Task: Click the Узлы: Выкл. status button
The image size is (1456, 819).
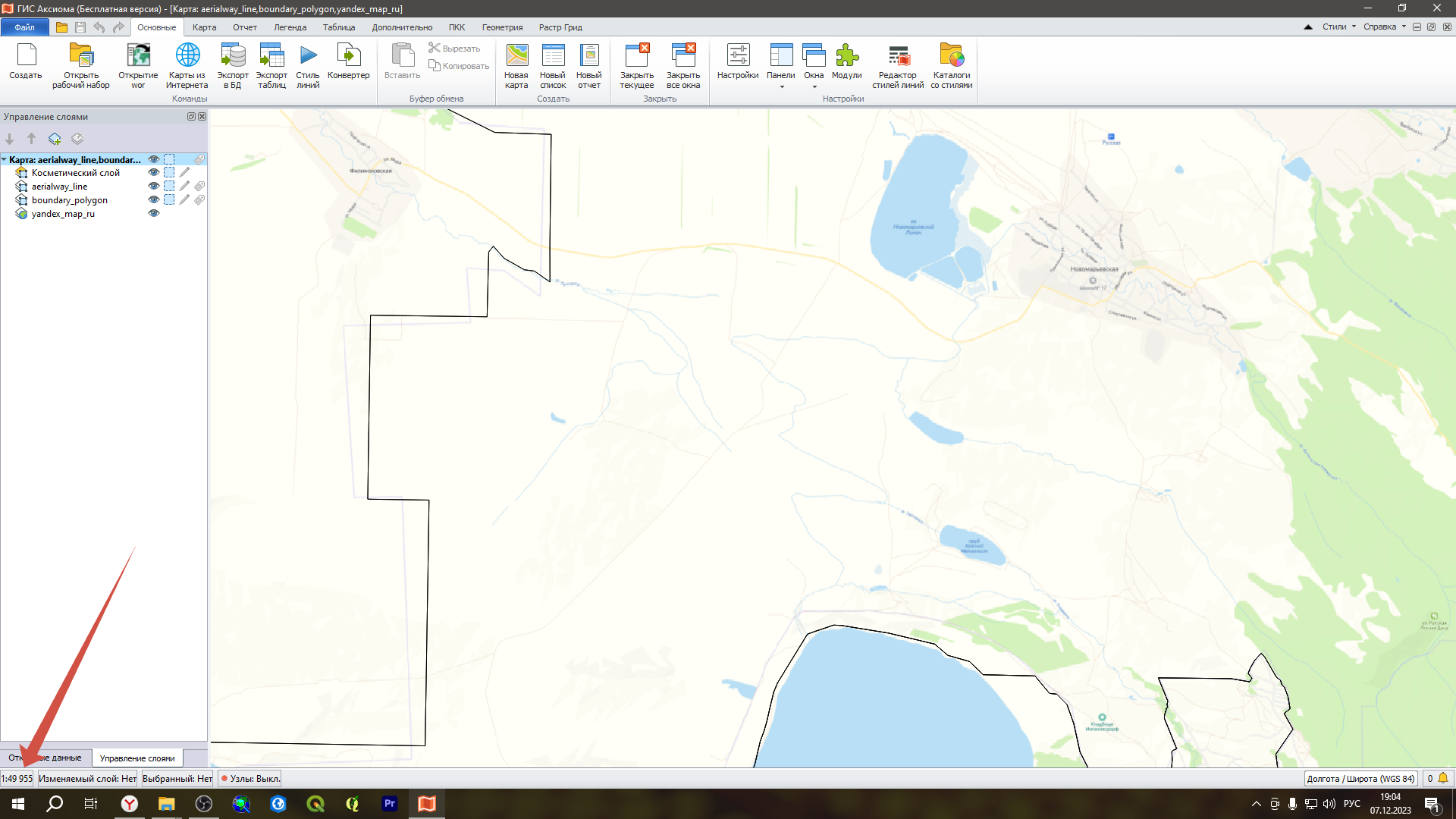Action: tap(250, 779)
